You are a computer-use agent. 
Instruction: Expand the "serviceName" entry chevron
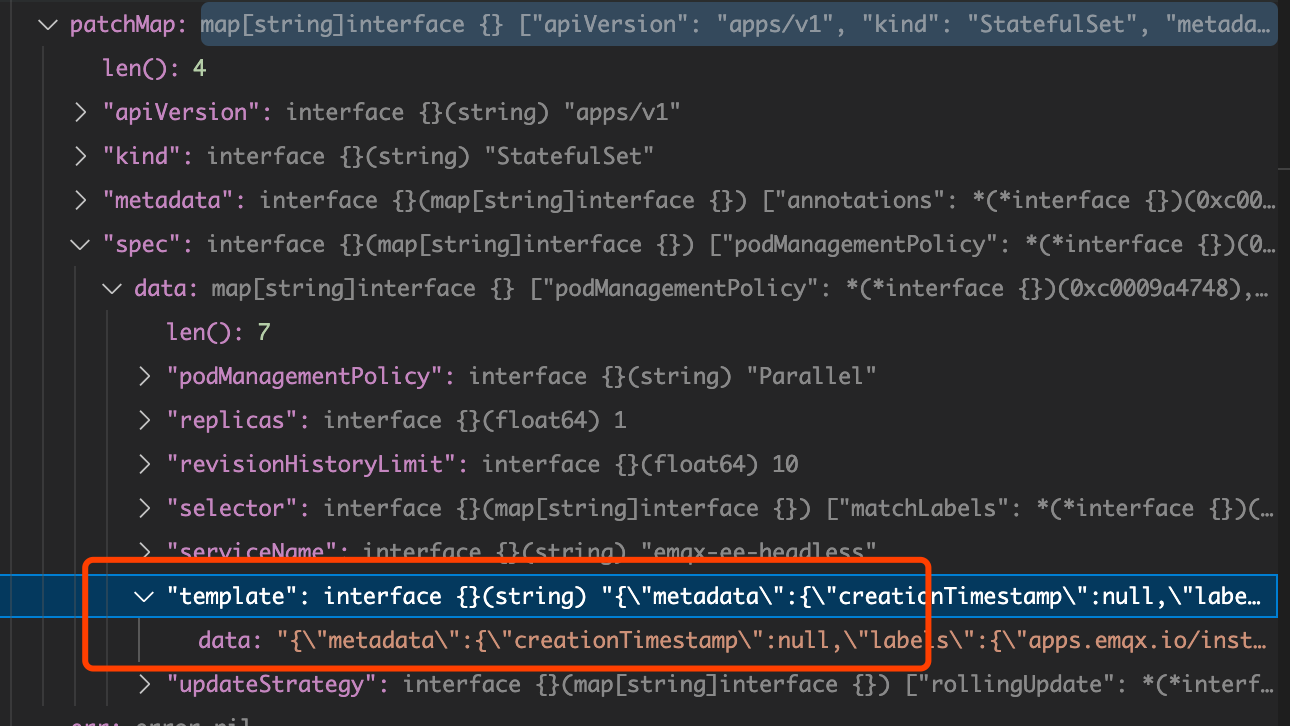145,550
